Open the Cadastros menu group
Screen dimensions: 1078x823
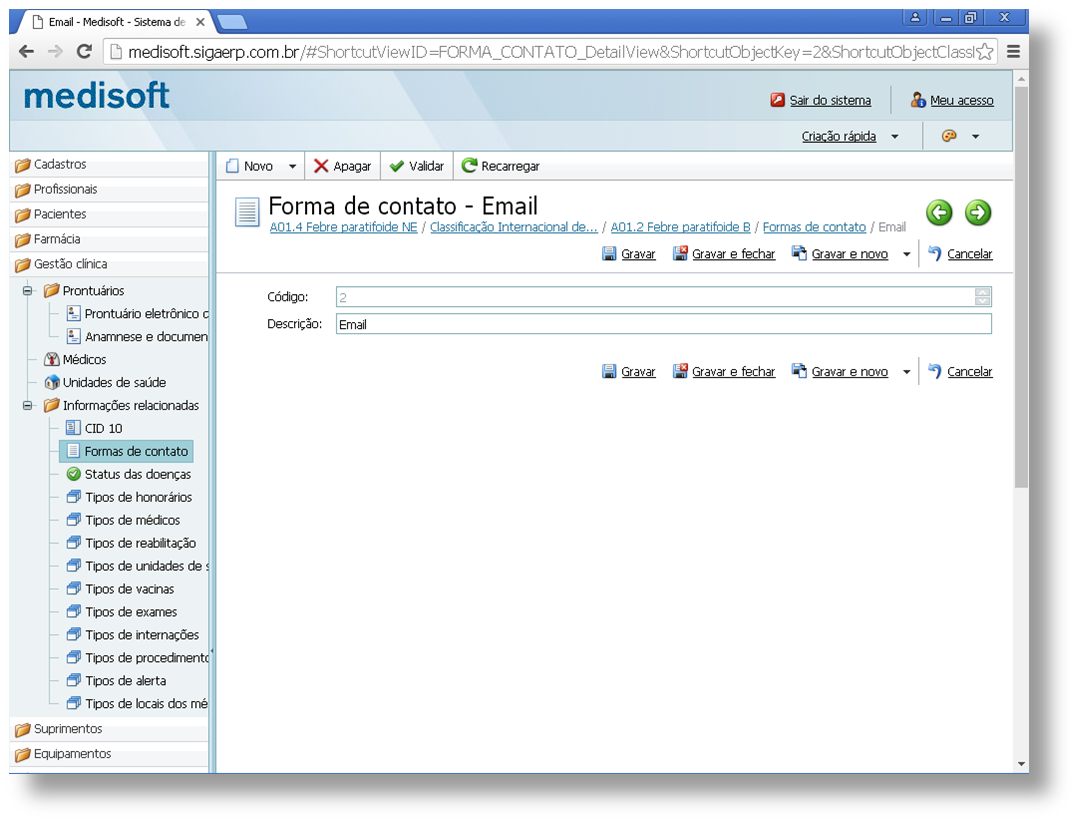click(x=109, y=164)
